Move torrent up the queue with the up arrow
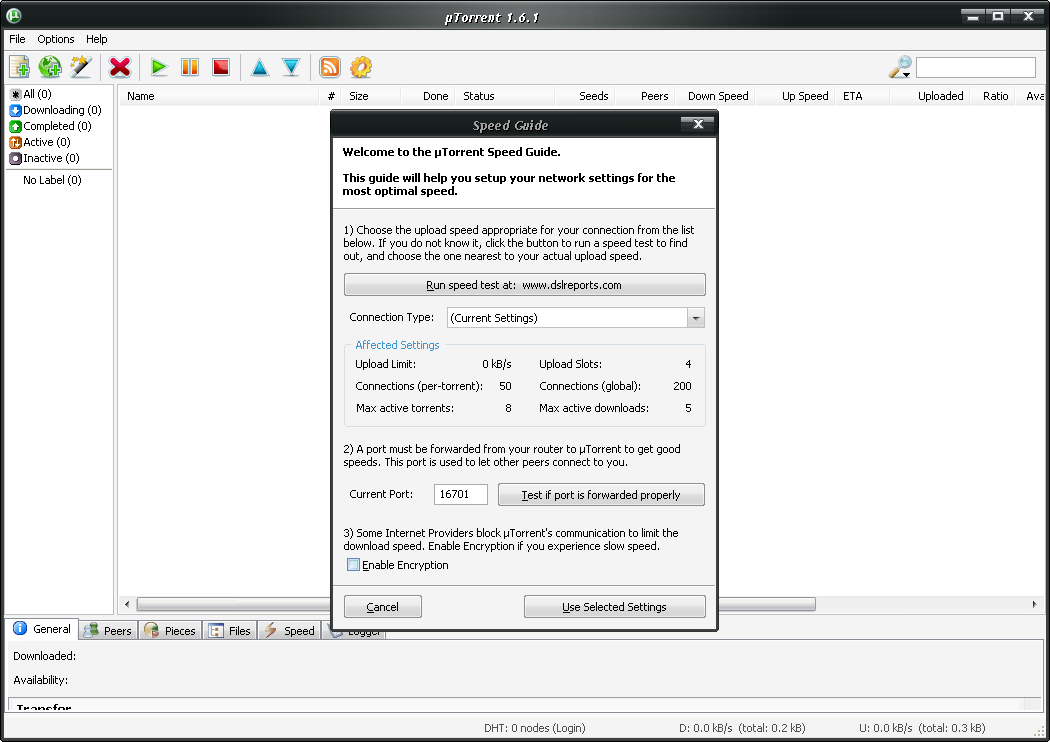1050x742 pixels. (x=260, y=67)
